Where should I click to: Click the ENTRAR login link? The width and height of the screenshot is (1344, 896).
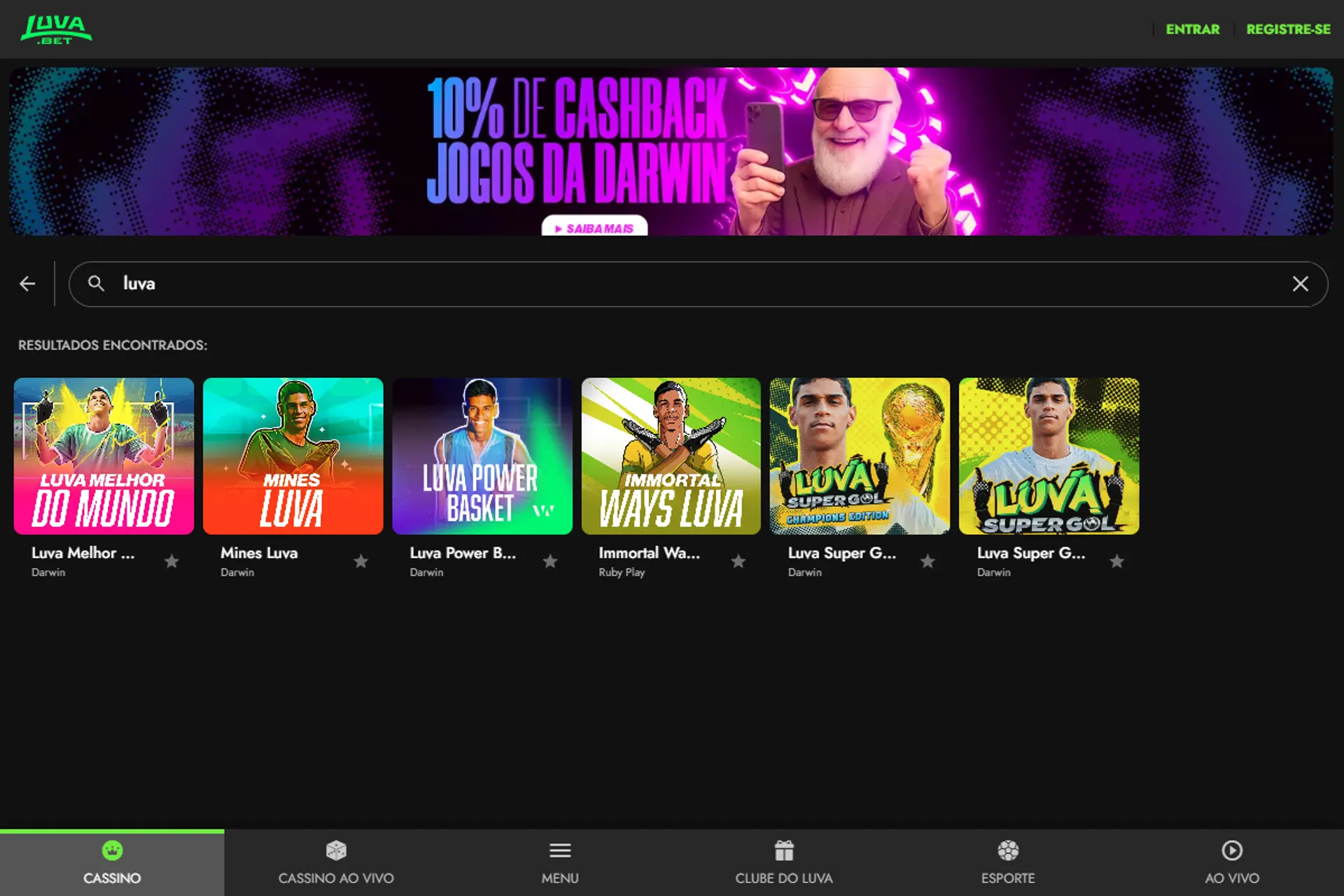pyautogui.click(x=1192, y=29)
